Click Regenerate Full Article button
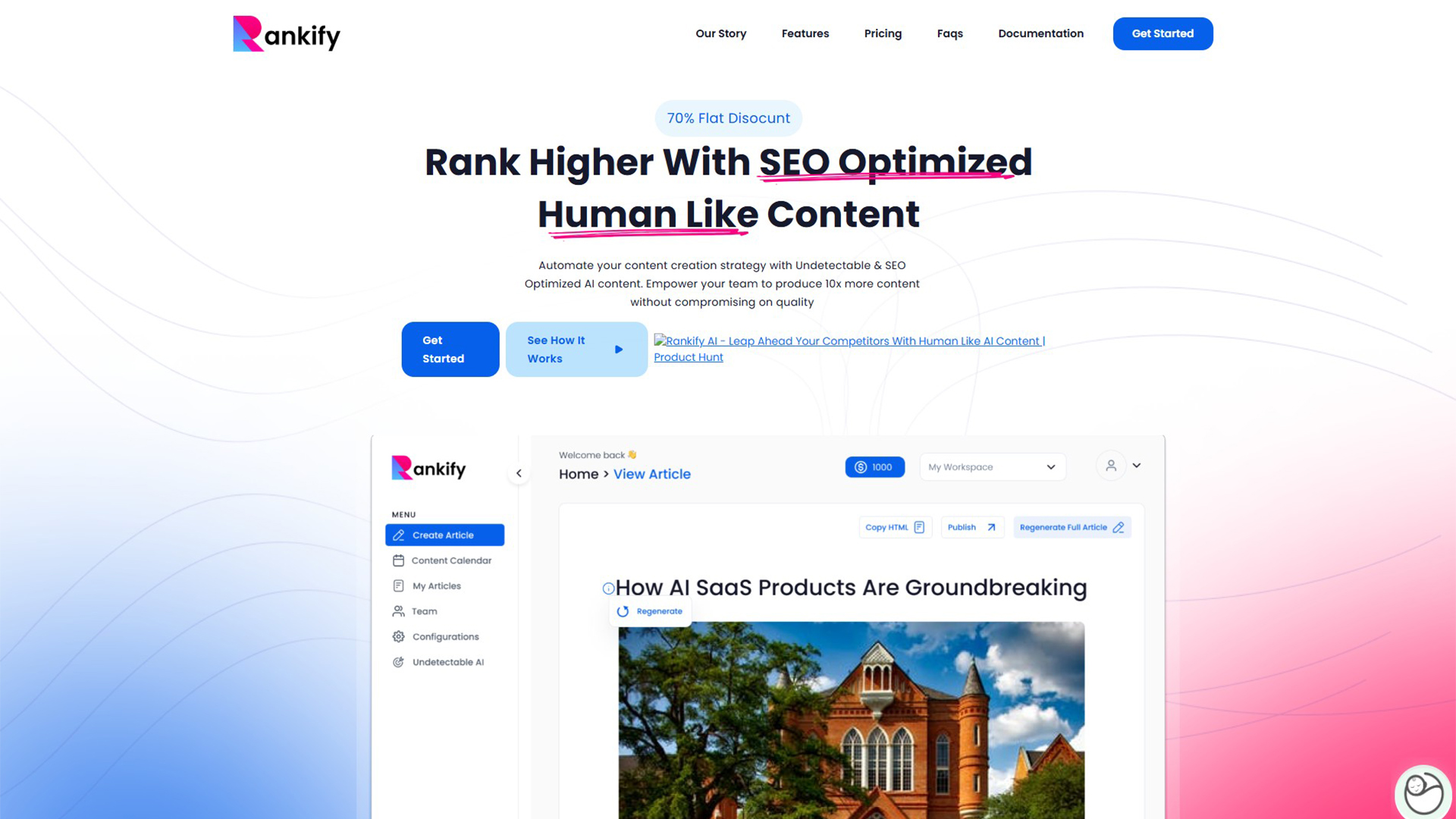Viewport: 1456px width, 819px height. pyautogui.click(x=1072, y=527)
